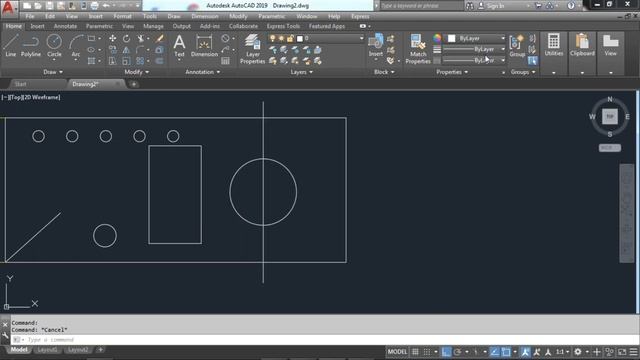Click the Mirror tool in Modify panel

(127, 50)
